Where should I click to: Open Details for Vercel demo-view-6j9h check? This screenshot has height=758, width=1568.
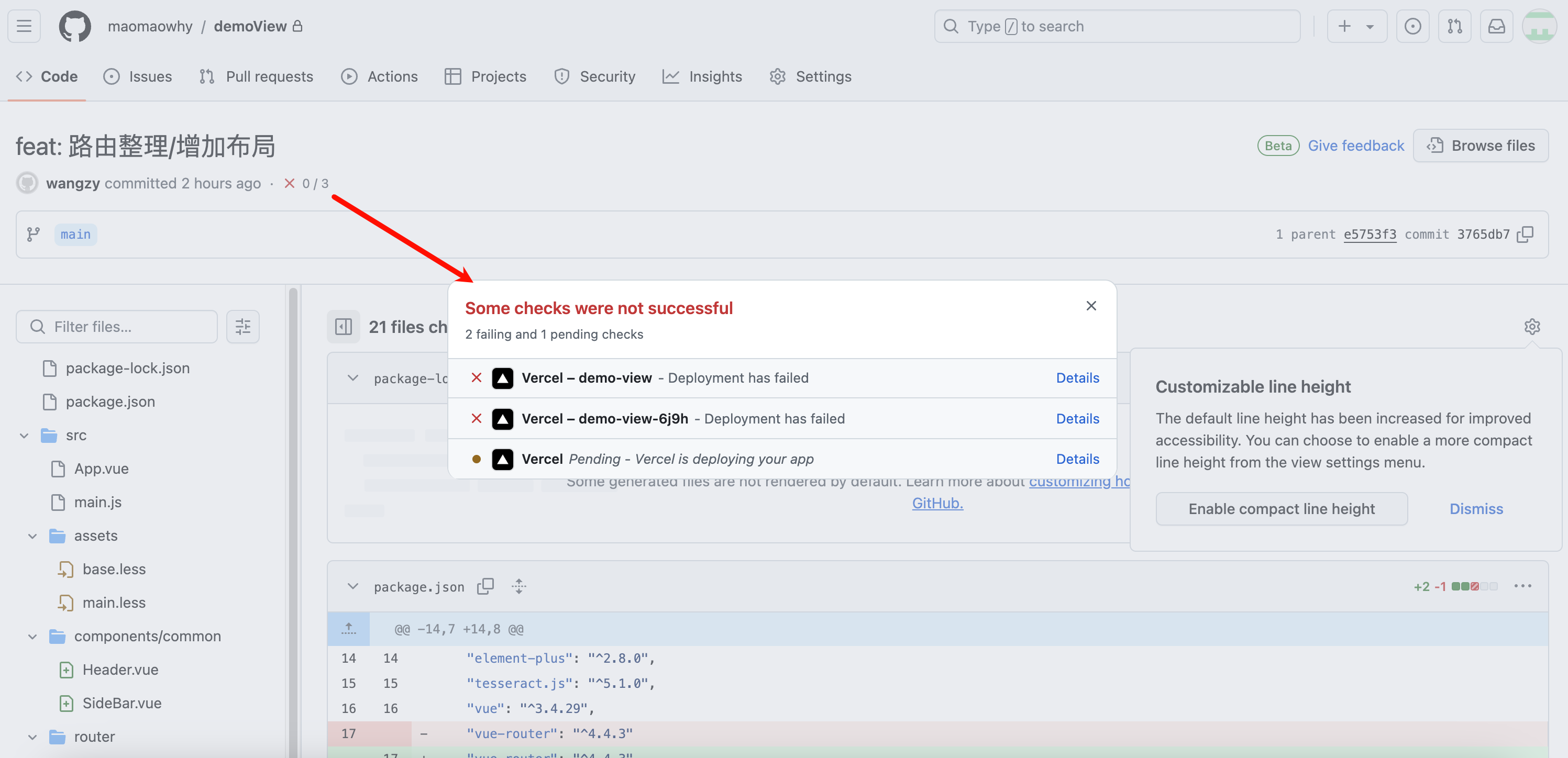(1077, 419)
